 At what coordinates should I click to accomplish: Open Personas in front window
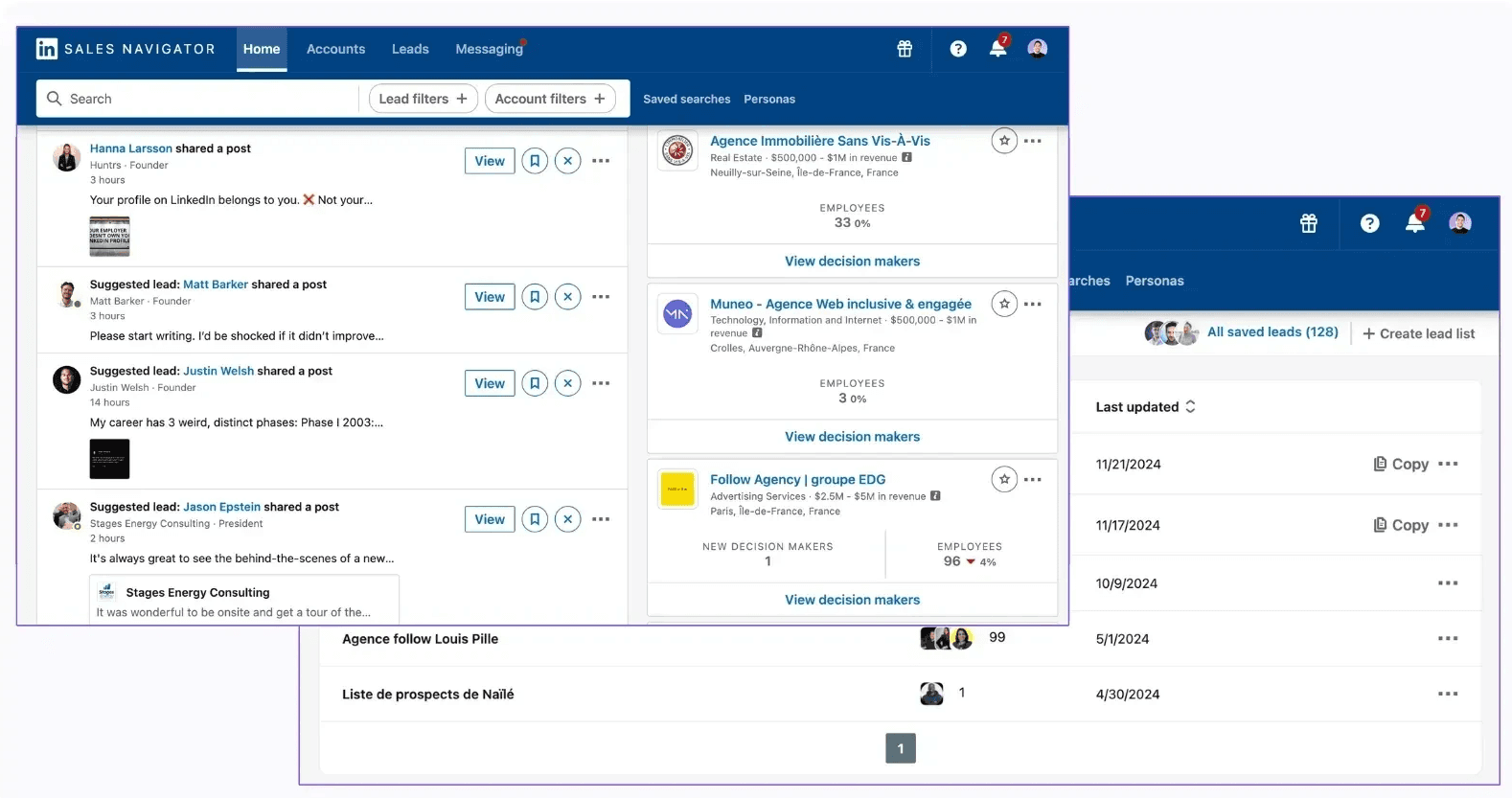769,99
